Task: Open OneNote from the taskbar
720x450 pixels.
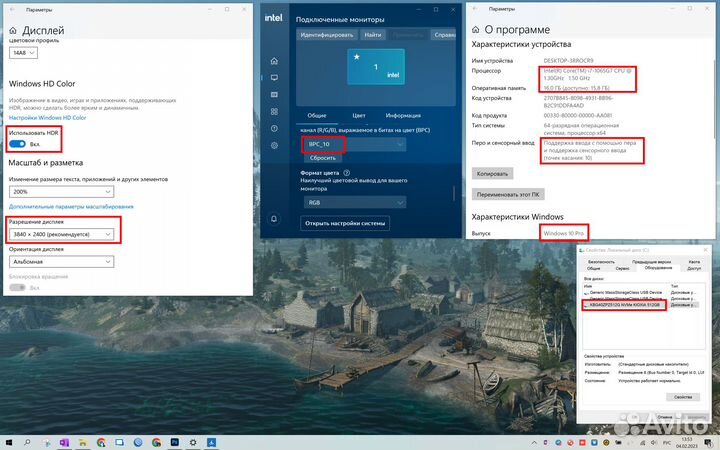Action: [x=64, y=443]
